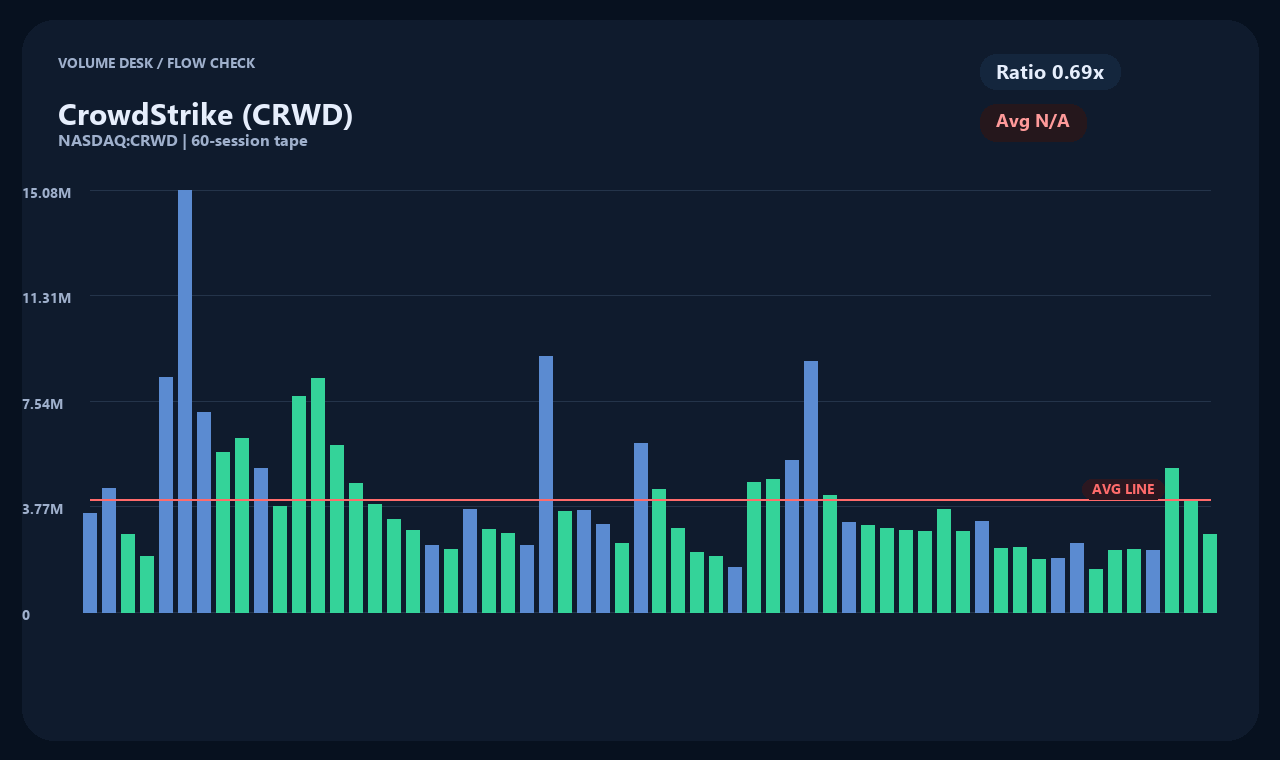Screen dimensions: 1280x760
Task: Click the Avg N/A badge
Action: (1033, 122)
